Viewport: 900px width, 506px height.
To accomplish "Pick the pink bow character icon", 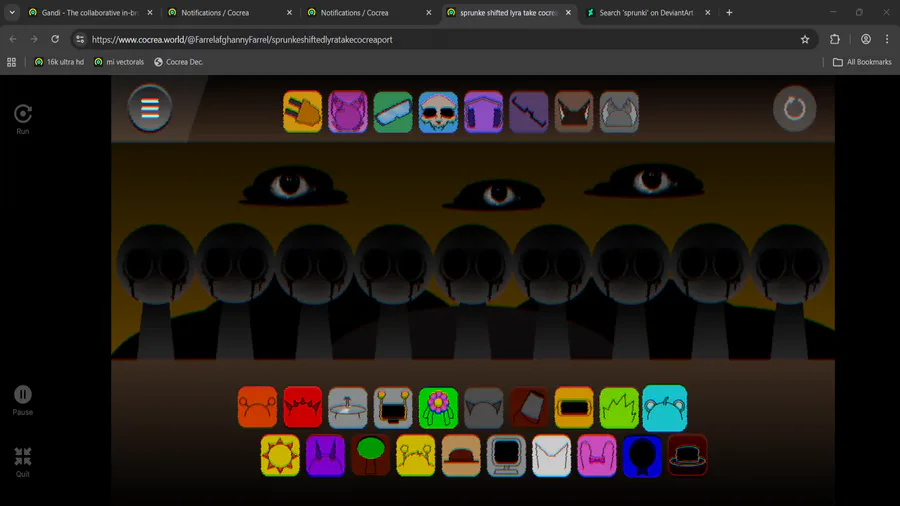I will (x=597, y=456).
